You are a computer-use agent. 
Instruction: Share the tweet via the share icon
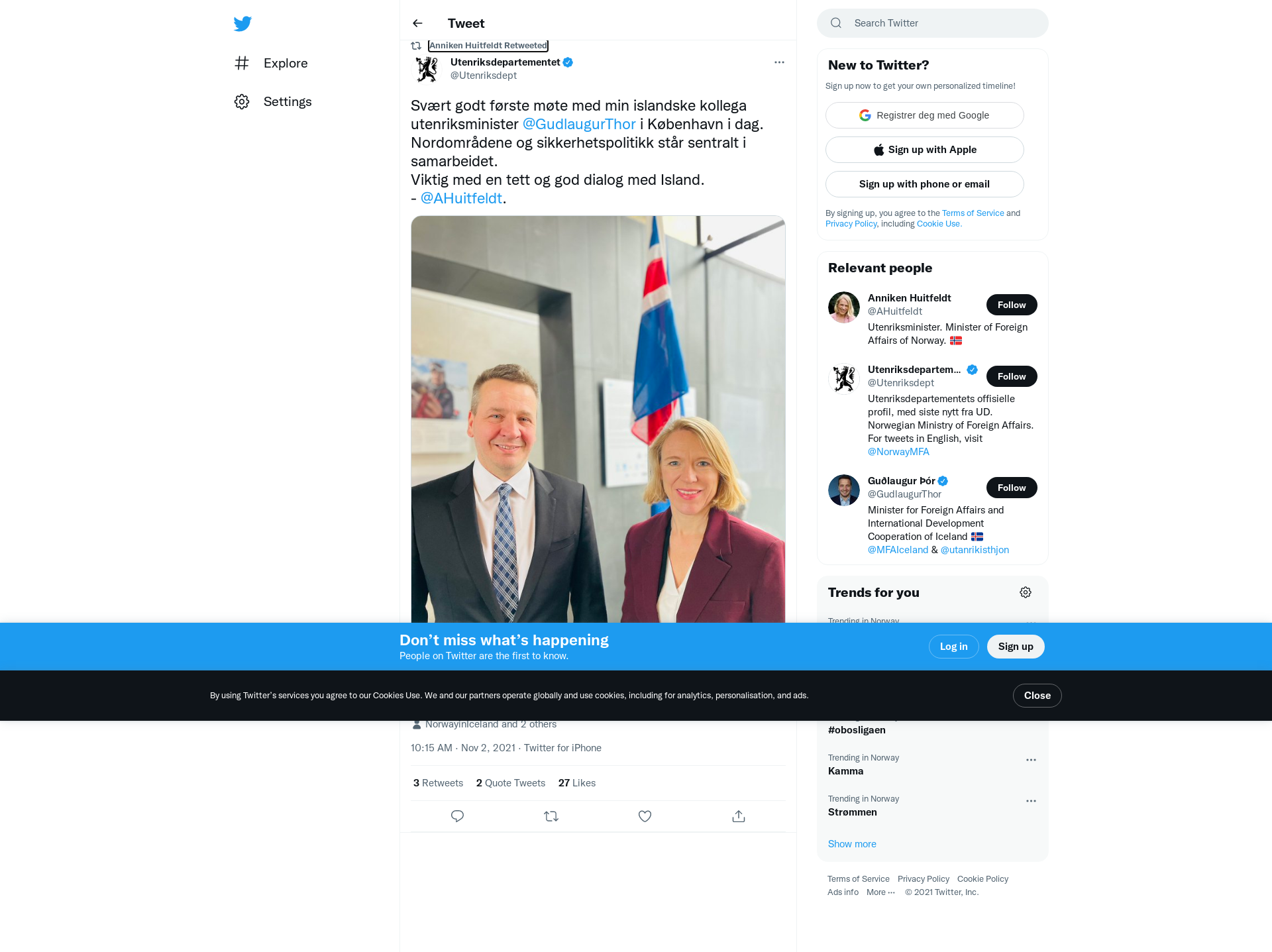pos(739,816)
